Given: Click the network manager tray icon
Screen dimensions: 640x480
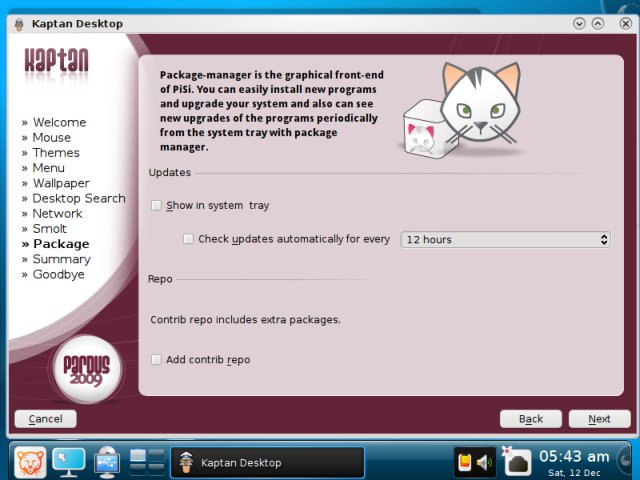Looking at the screenshot, I should click(x=516, y=462).
